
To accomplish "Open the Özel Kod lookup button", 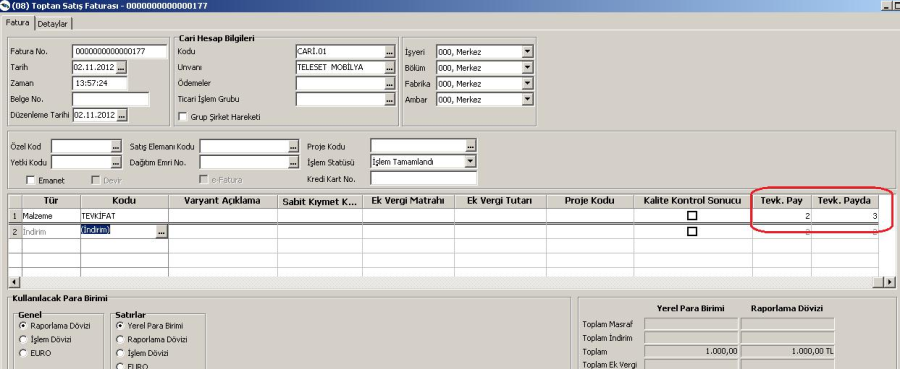I will click(116, 146).
